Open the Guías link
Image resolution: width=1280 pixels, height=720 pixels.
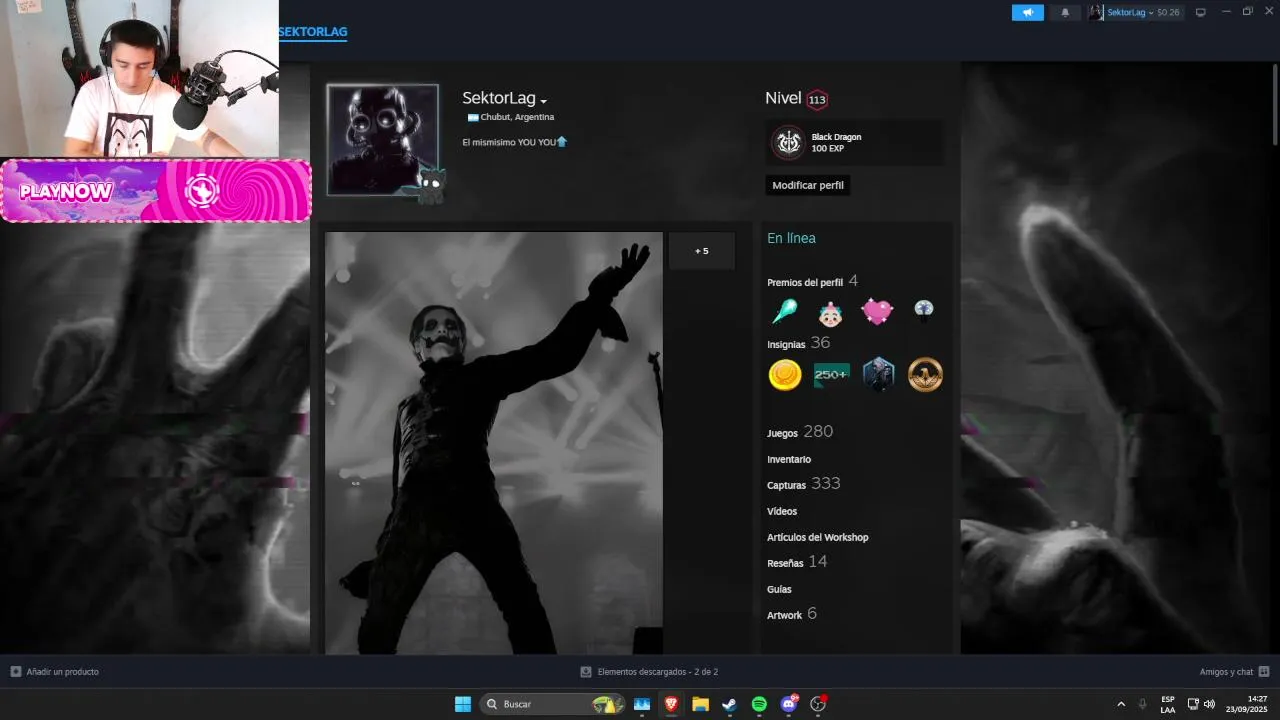779,589
